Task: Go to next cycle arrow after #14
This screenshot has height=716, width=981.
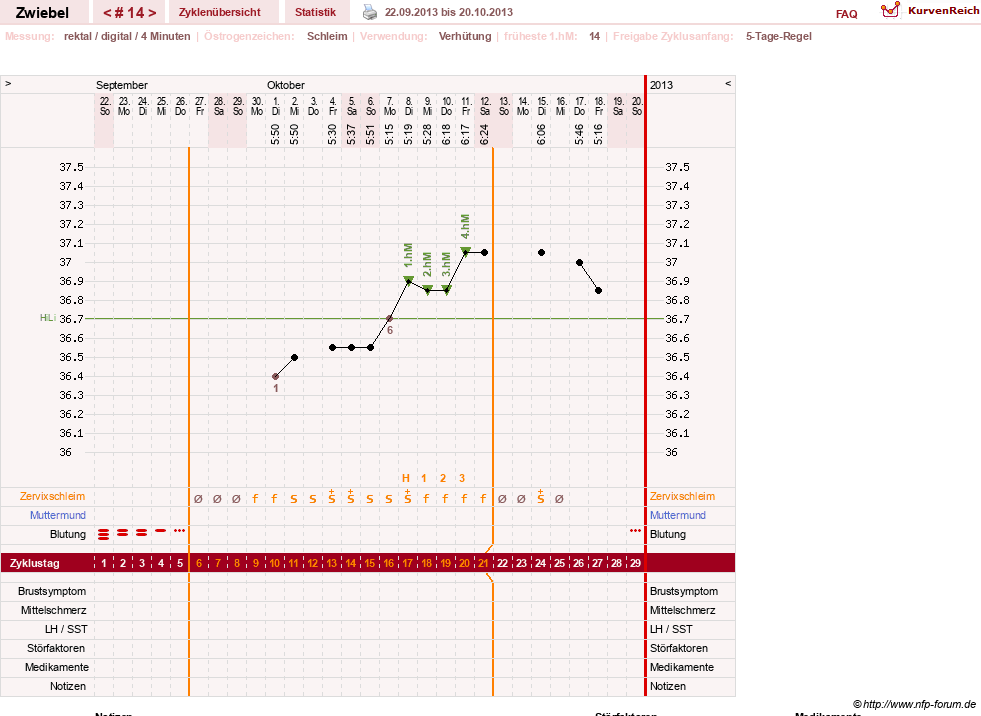Action: (152, 13)
